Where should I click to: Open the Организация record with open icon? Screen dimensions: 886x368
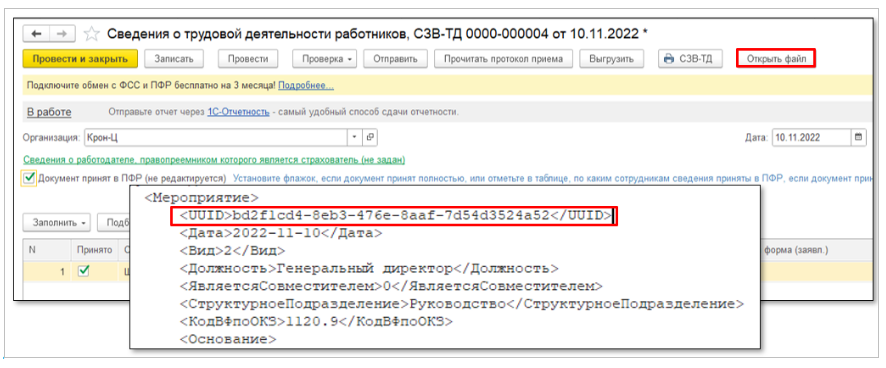(x=370, y=137)
